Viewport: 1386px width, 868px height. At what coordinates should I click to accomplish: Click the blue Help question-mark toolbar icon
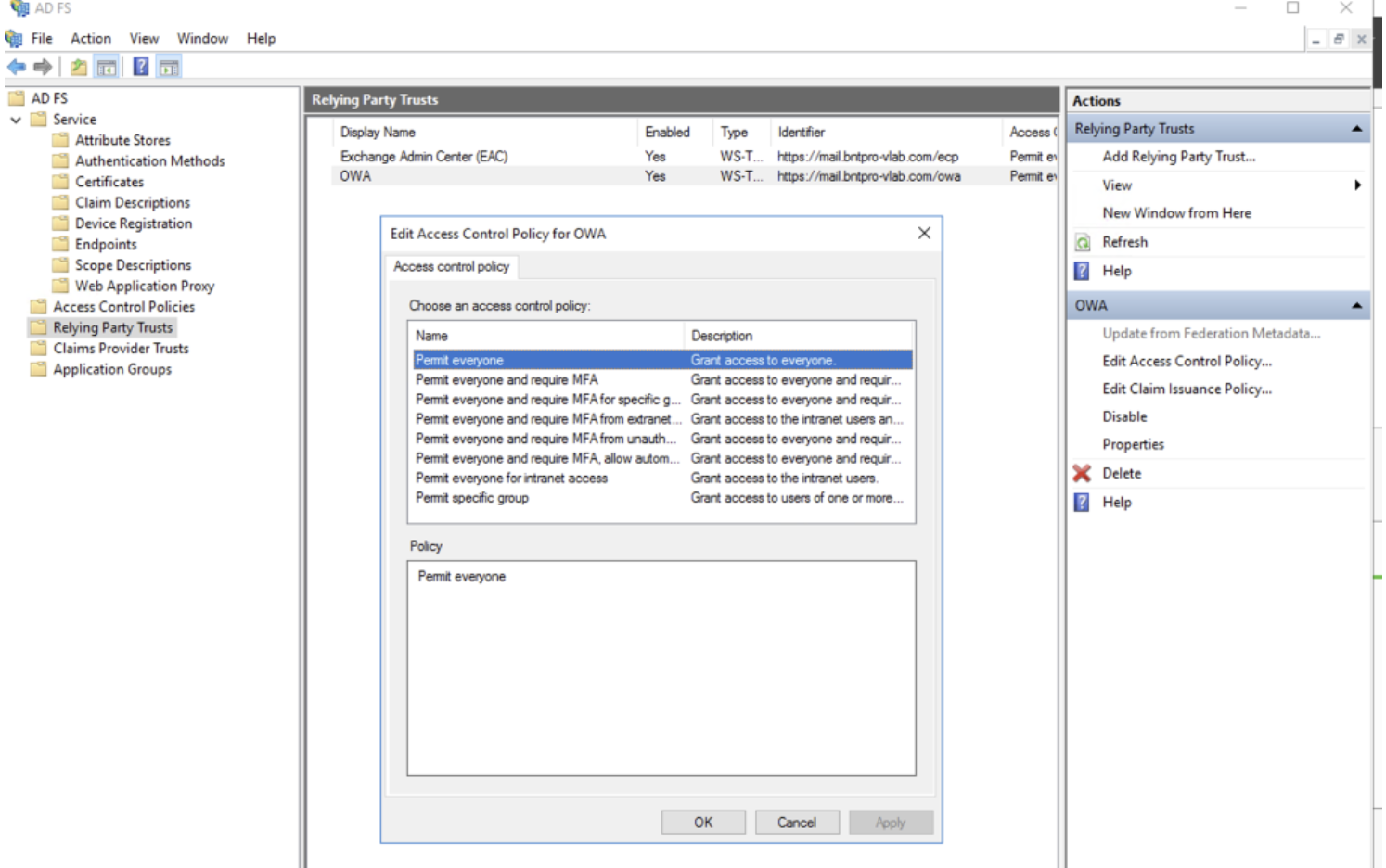pos(140,67)
